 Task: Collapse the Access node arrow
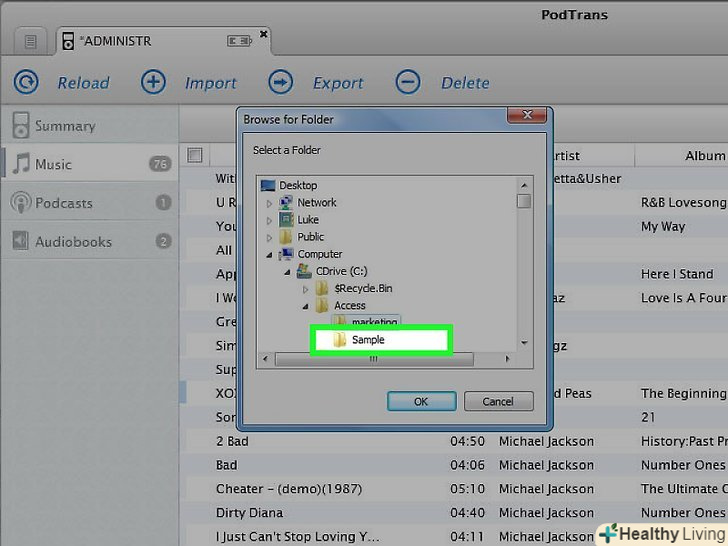coord(306,306)
